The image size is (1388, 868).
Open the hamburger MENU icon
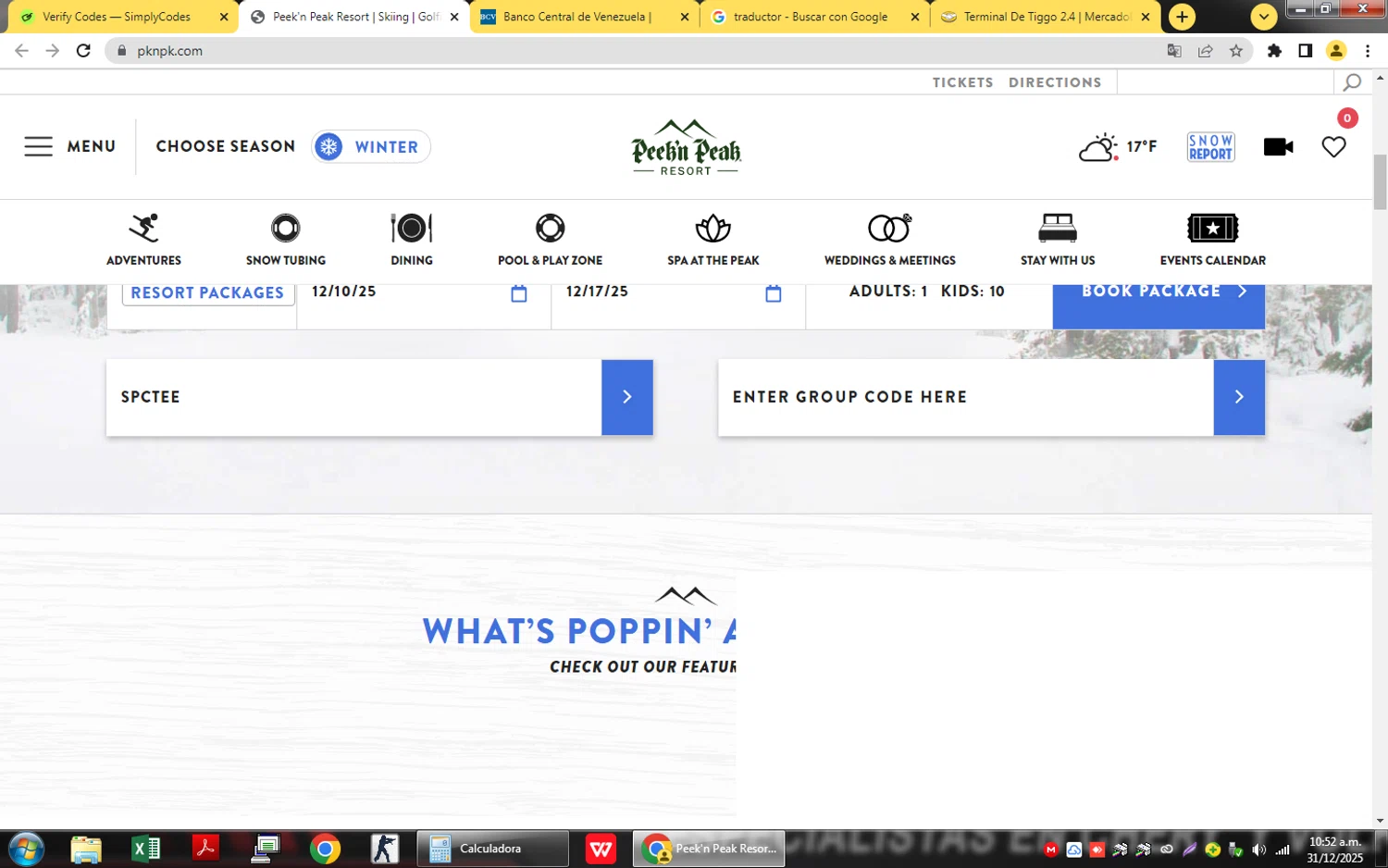[38, 146]
